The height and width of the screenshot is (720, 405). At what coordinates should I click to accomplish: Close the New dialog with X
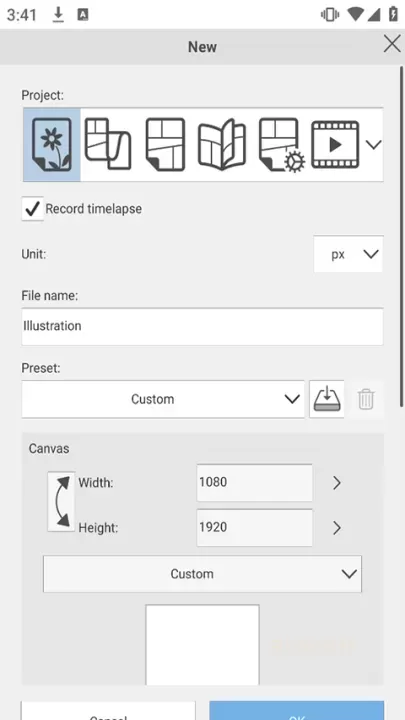coord(392,45)
